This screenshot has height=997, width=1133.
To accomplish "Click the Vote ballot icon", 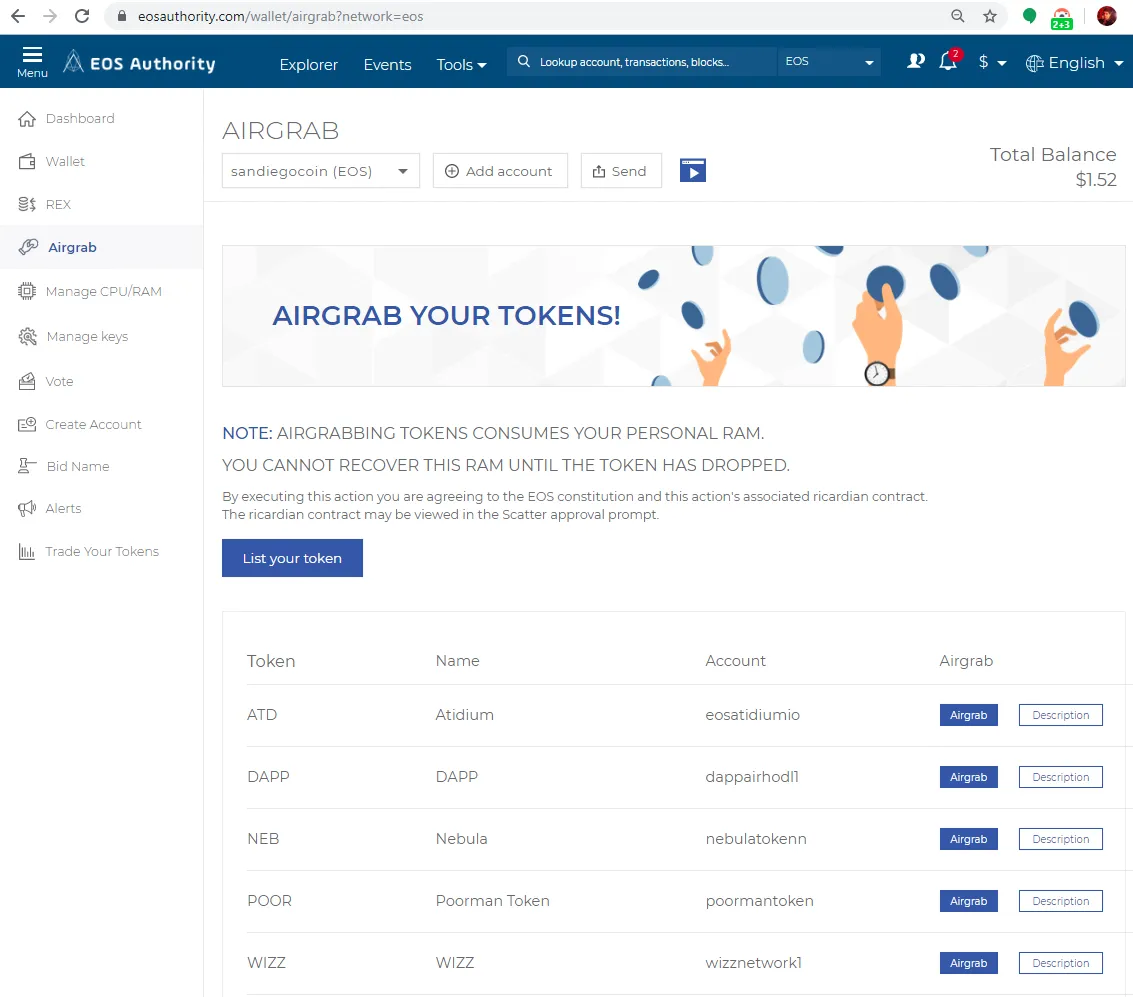I will (27, 381).
